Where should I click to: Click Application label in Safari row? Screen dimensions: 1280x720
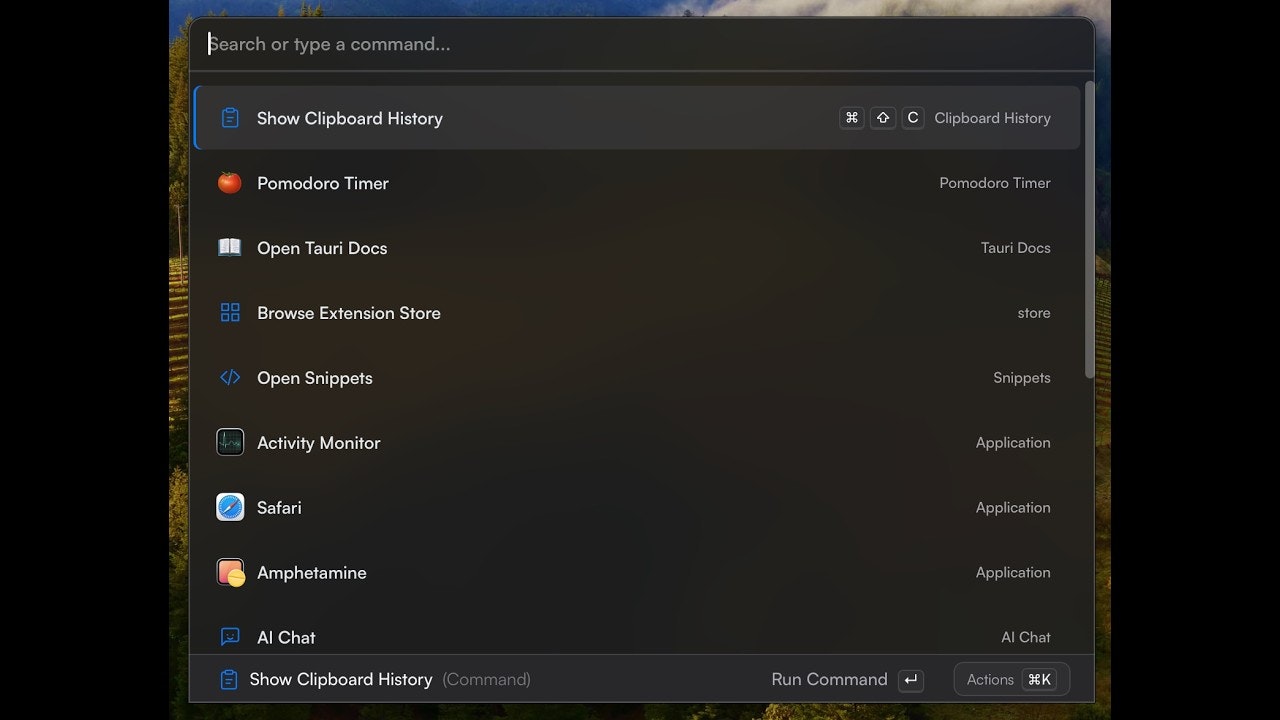click(x=1013, y=508)
